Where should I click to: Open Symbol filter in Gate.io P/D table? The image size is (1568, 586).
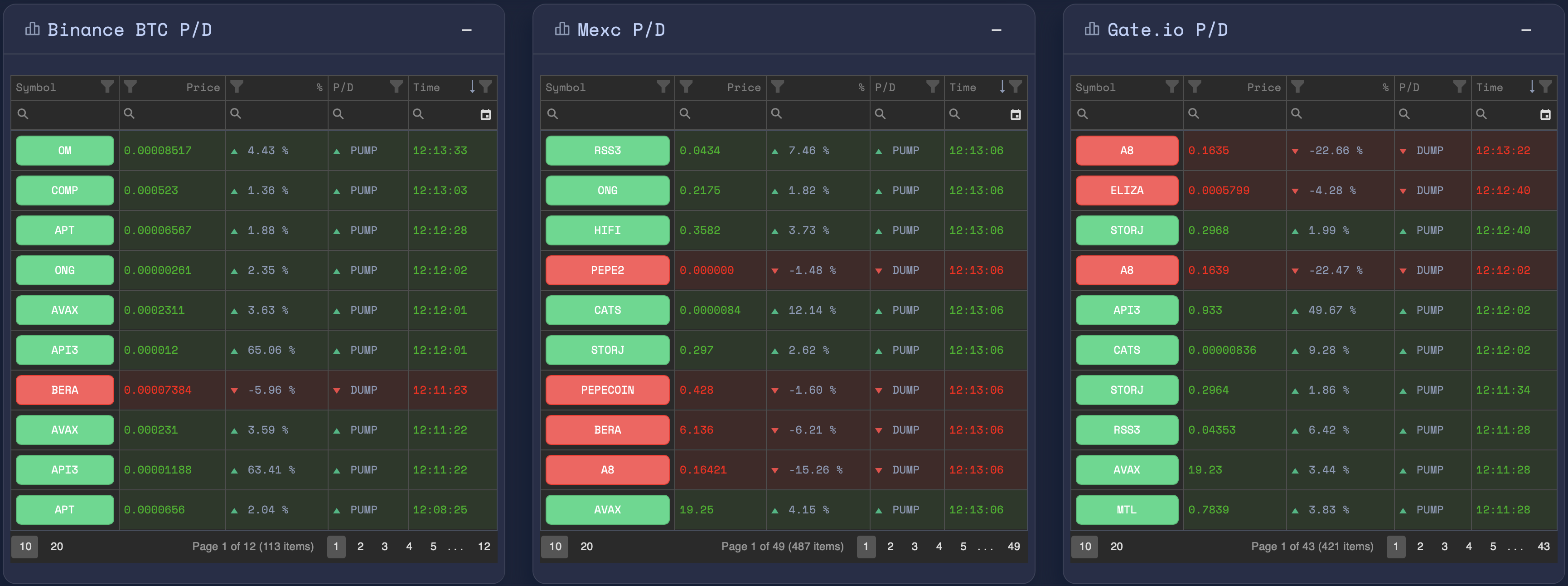[x=1172, y=87]
